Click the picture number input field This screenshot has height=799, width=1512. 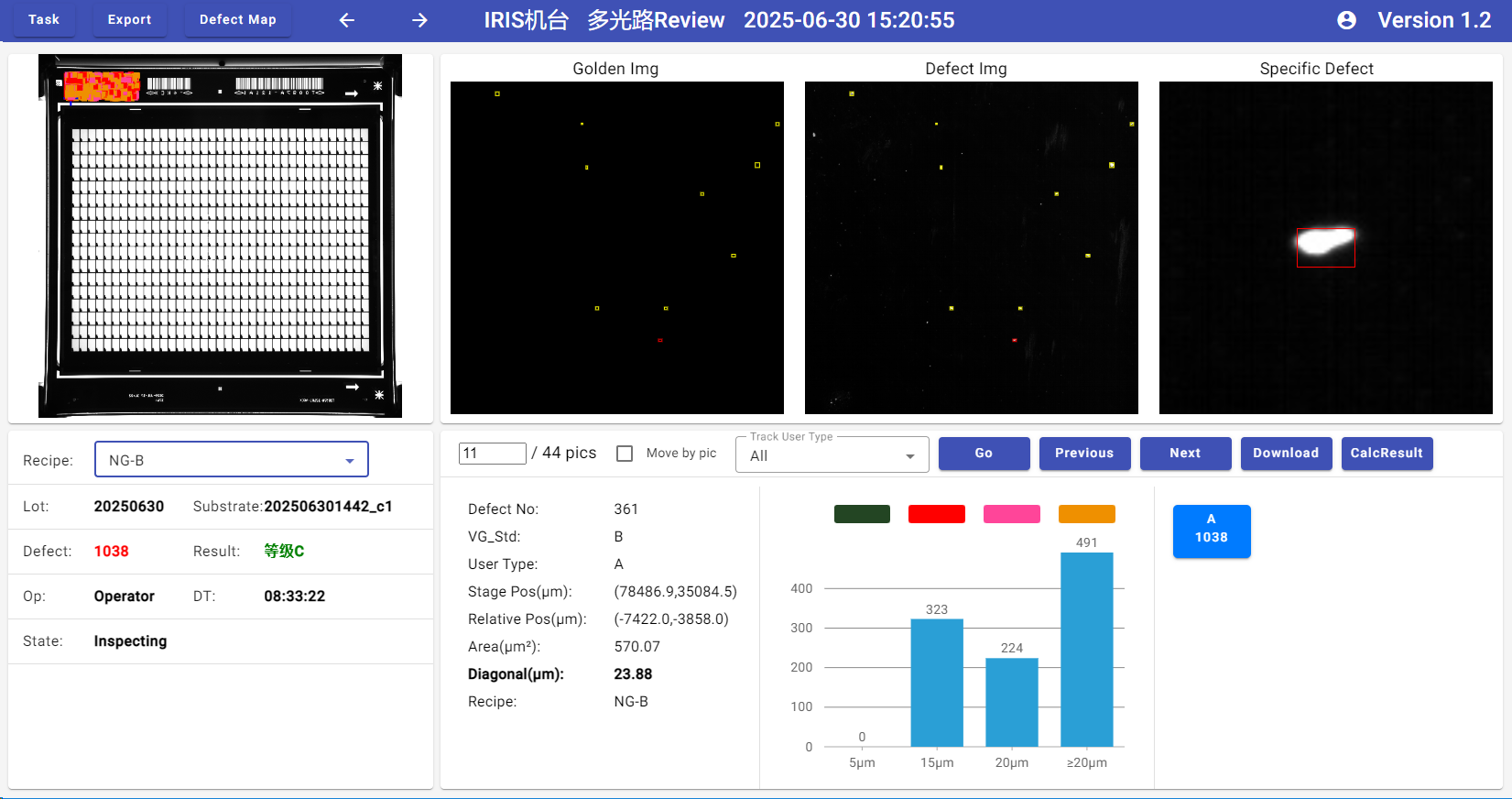[x=493, y=454]
